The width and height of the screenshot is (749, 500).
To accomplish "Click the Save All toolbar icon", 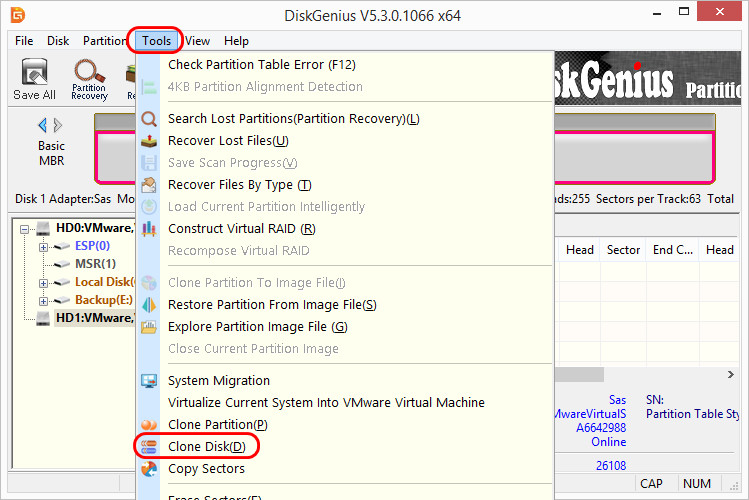I will tap(34, 79).
